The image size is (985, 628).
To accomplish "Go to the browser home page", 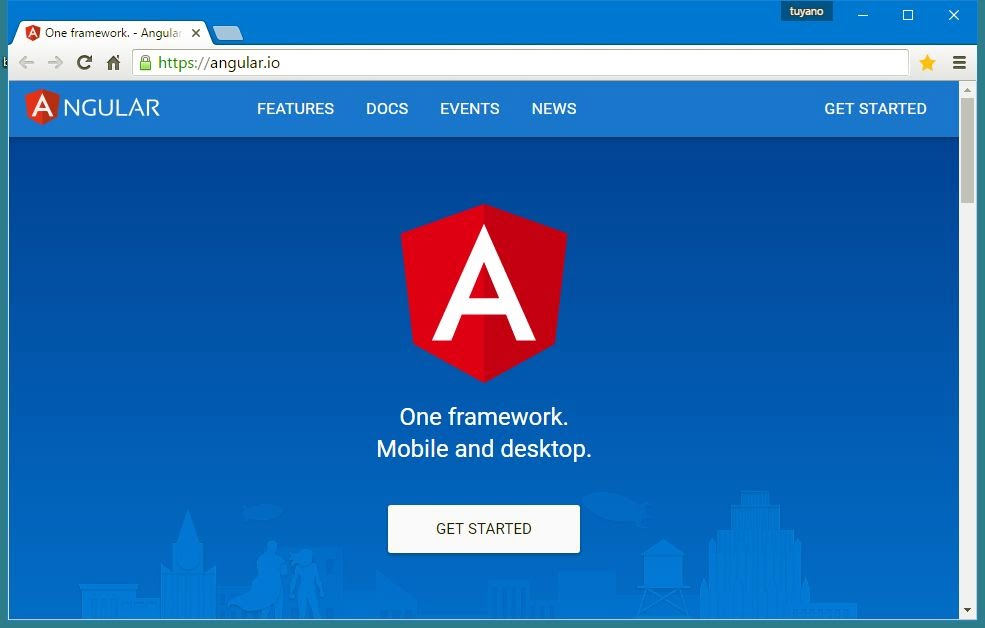I will [x=113, y=63].
